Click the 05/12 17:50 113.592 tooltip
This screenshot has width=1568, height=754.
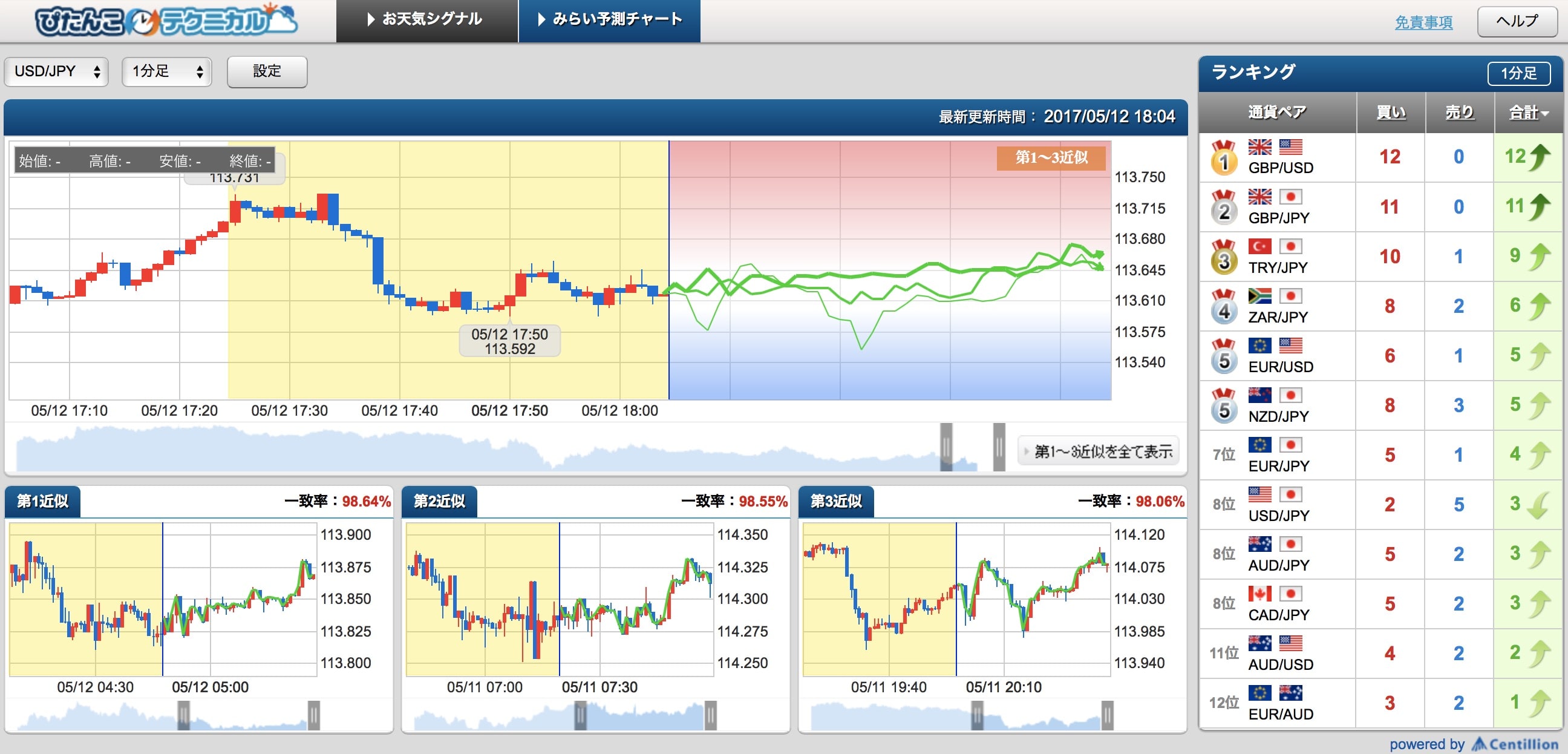(x=509, y=341)
